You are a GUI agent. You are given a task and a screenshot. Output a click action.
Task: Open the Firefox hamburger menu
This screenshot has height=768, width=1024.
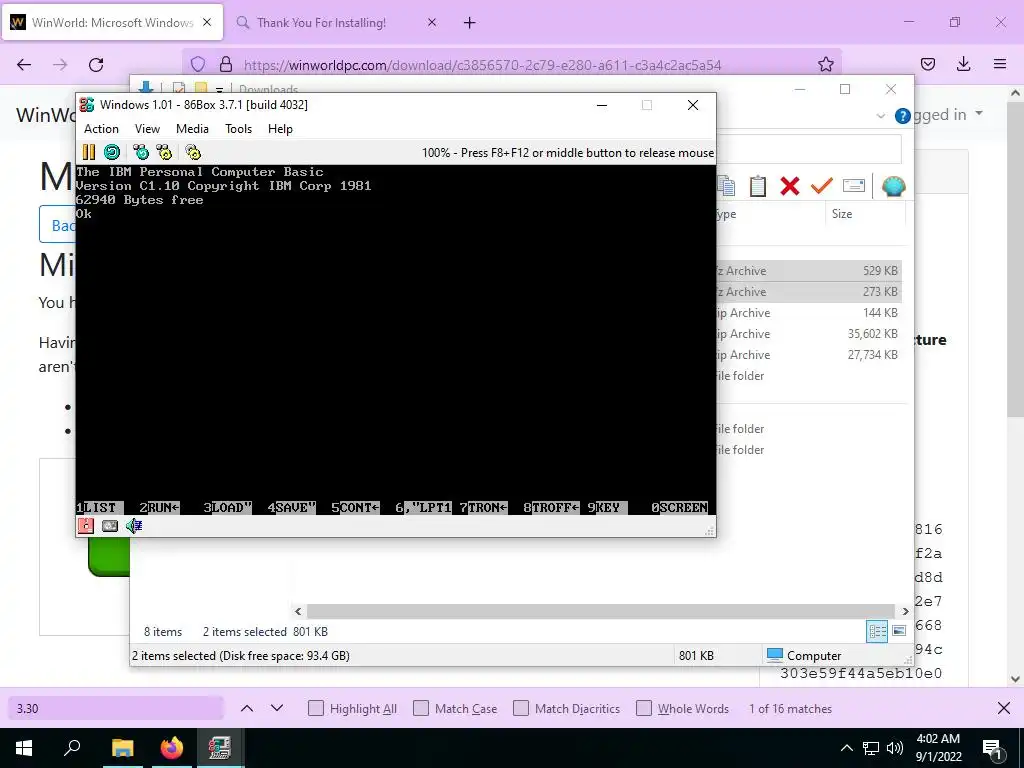pos(1000,64)
